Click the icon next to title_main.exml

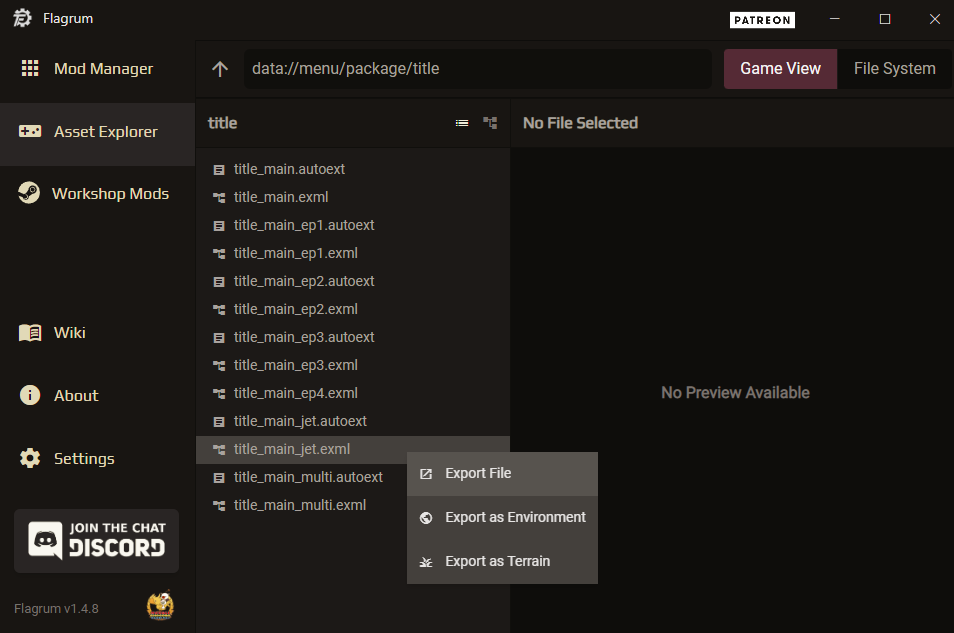[219, 198]
